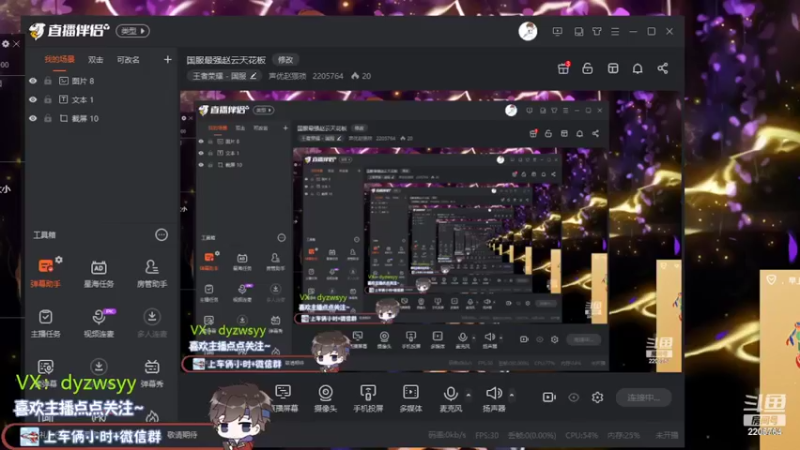The height and width of the screenshot is (450, 800).
Task: Open the 类型 dropdown beside the logo
Action: [x=133, y=31]
